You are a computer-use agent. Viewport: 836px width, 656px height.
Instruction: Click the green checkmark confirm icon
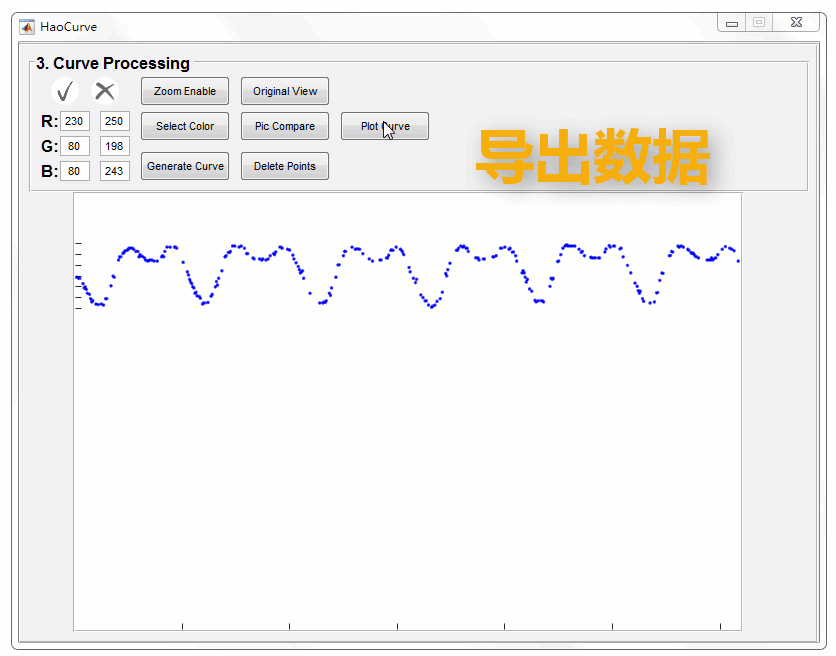pos(64,91)
